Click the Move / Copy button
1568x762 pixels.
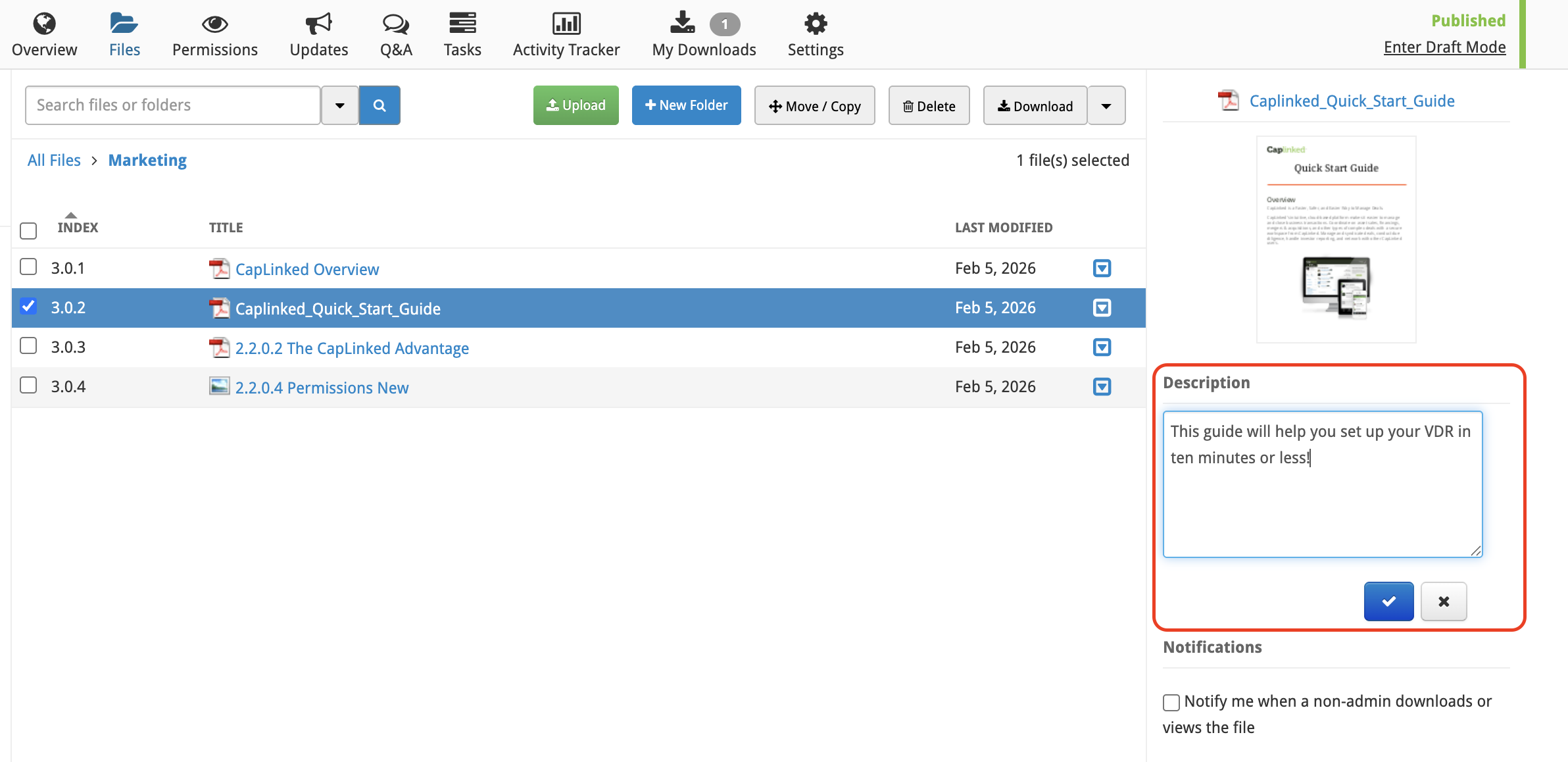click(x=815, y=105)
